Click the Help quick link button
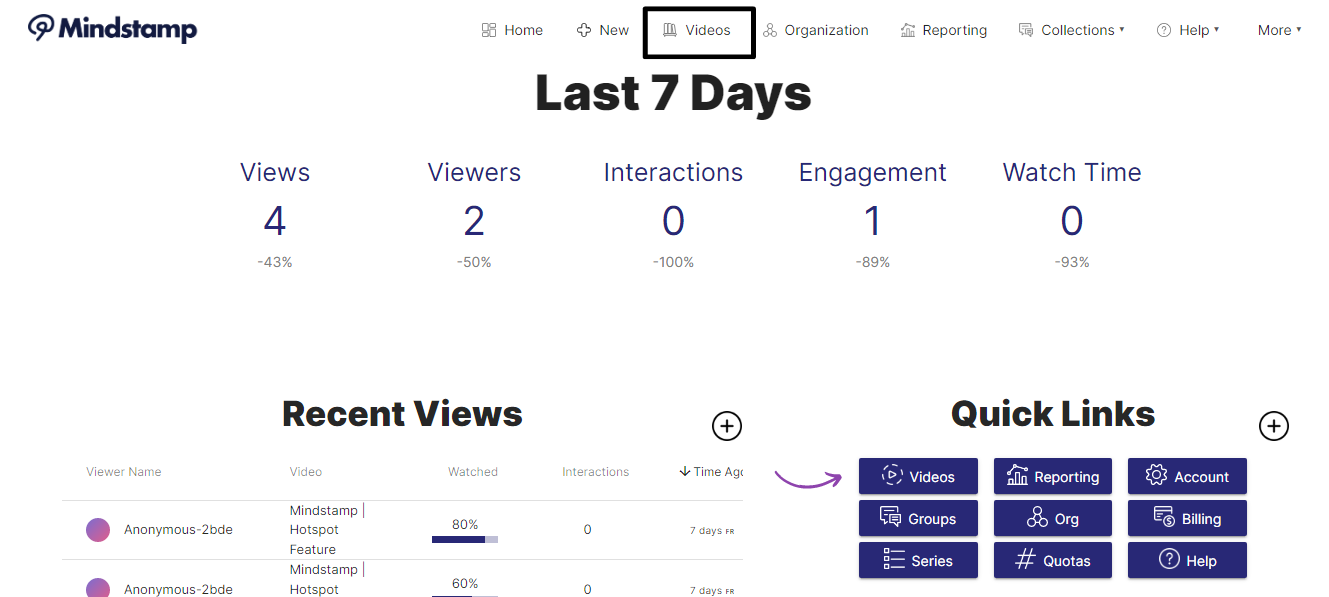Image resolution: width=1329 pixels, height=597 pixels. click(x=1187, y=561)
